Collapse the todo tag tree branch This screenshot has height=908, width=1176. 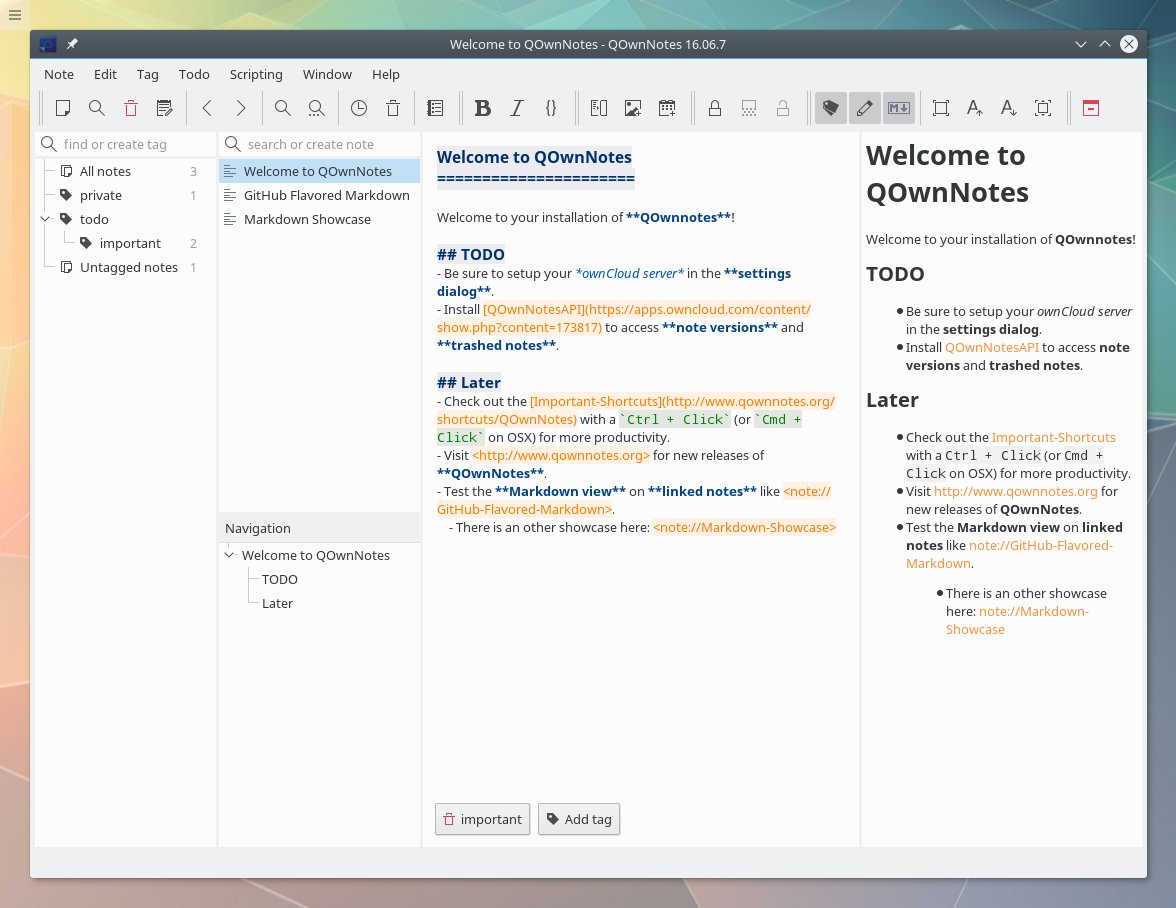[x=46, y=219]
